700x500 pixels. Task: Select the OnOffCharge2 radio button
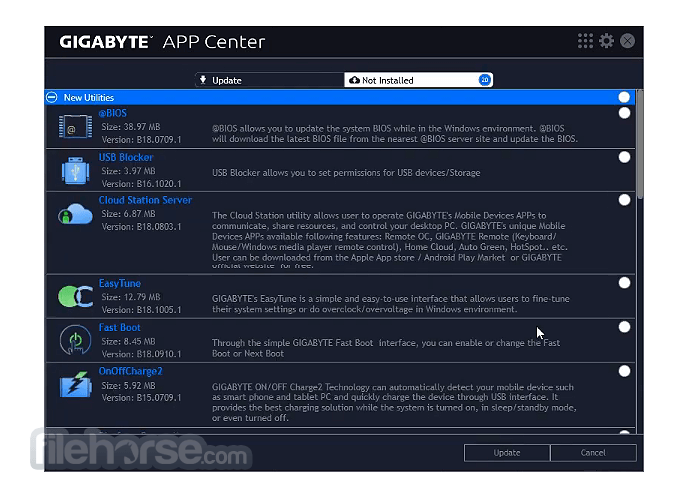[624, 371]
